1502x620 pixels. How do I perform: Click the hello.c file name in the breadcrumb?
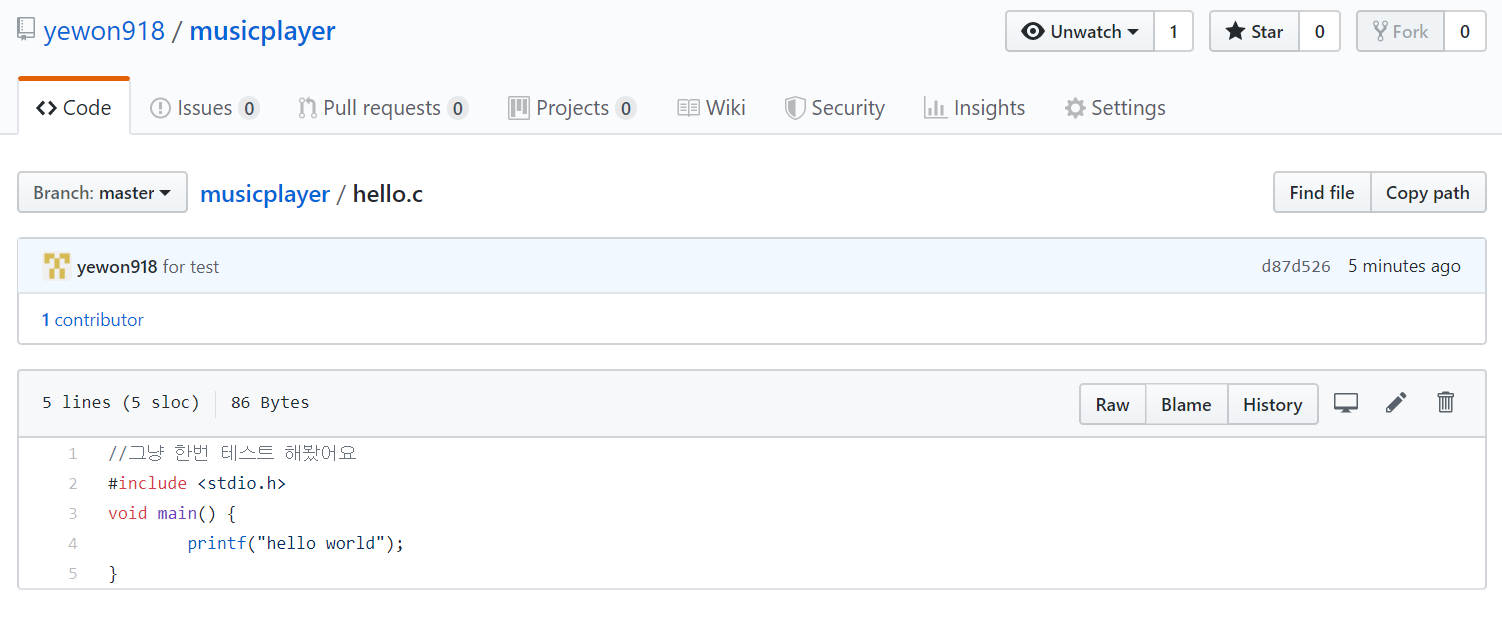coord(388,193)
